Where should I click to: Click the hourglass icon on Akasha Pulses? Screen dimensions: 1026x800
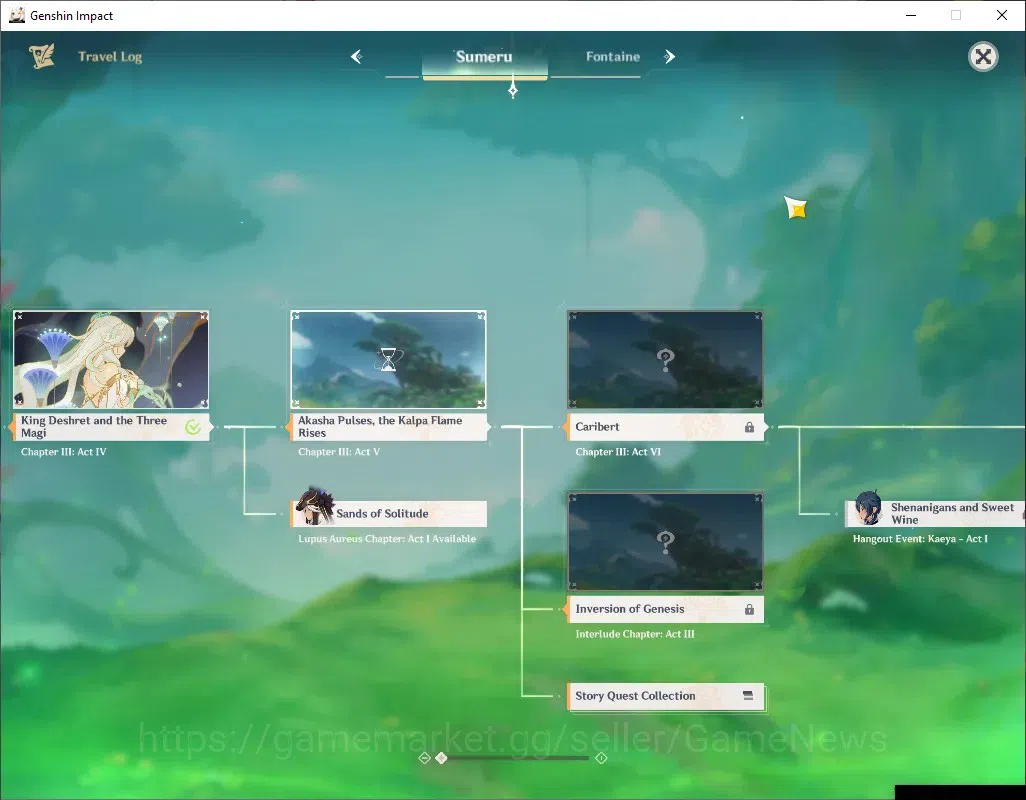[x=389, y=360]
